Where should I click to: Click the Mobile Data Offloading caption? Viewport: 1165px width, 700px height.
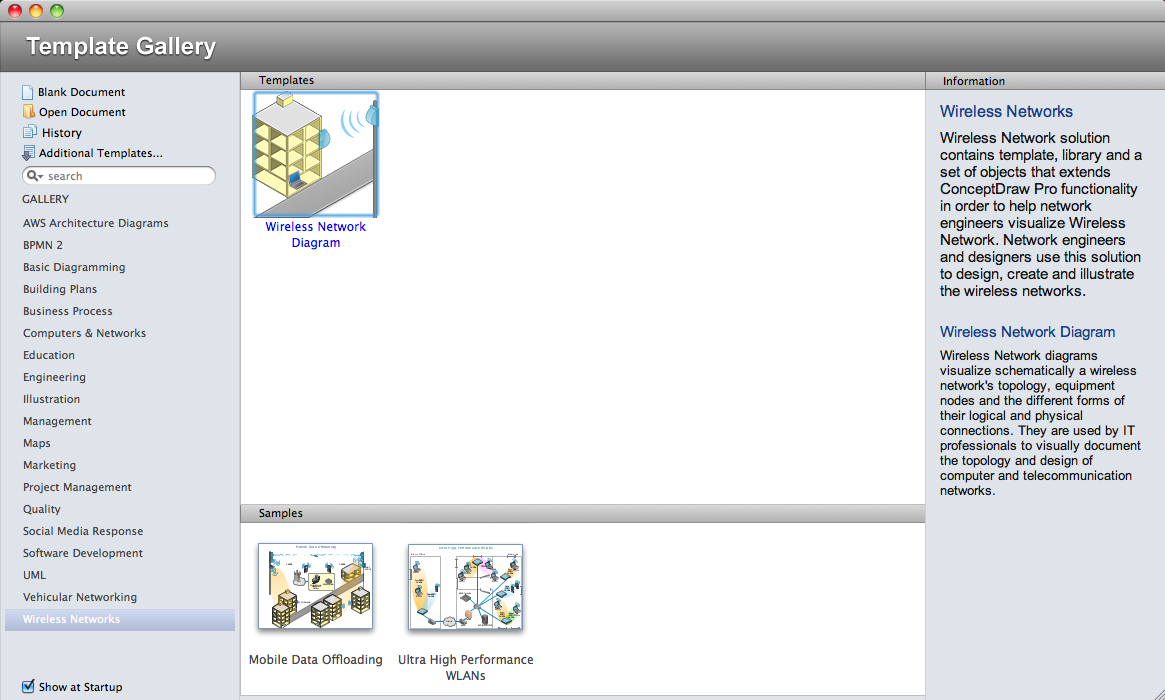(316, 660)
